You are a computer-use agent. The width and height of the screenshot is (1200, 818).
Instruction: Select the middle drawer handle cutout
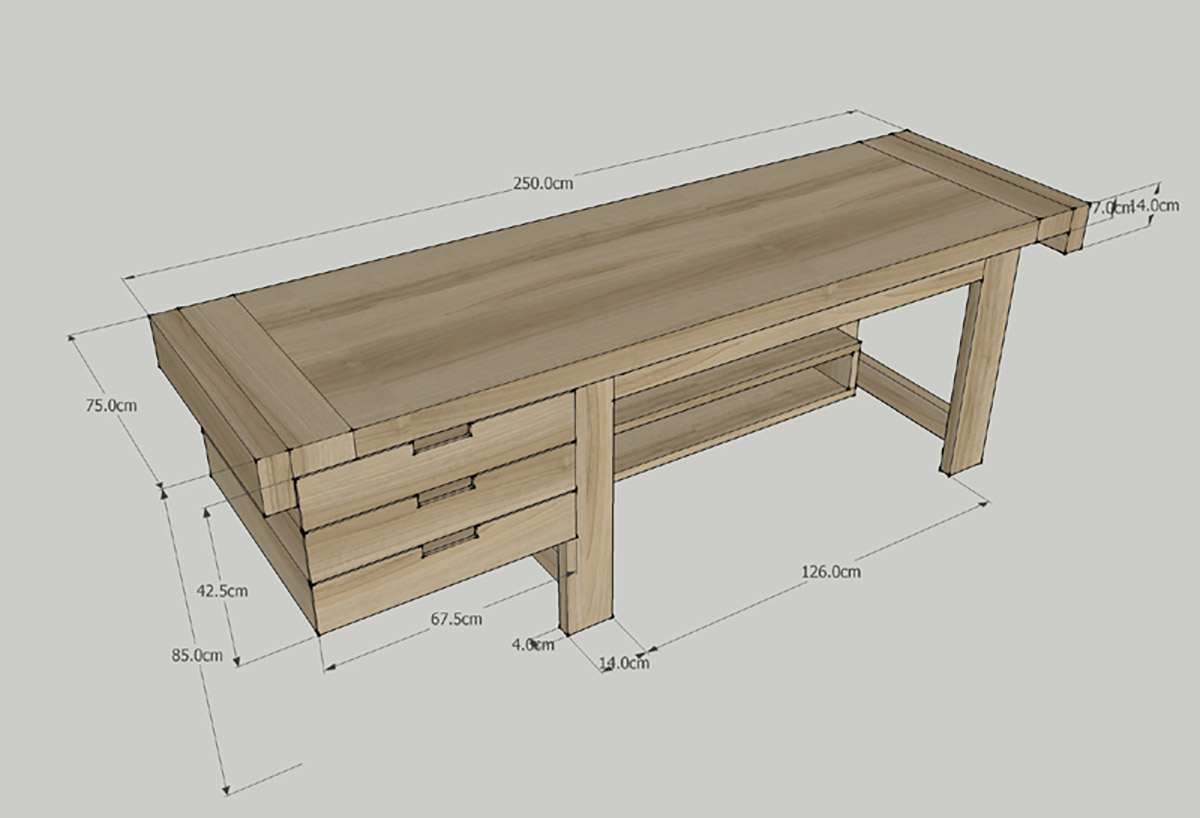click(x=446, y=491)
